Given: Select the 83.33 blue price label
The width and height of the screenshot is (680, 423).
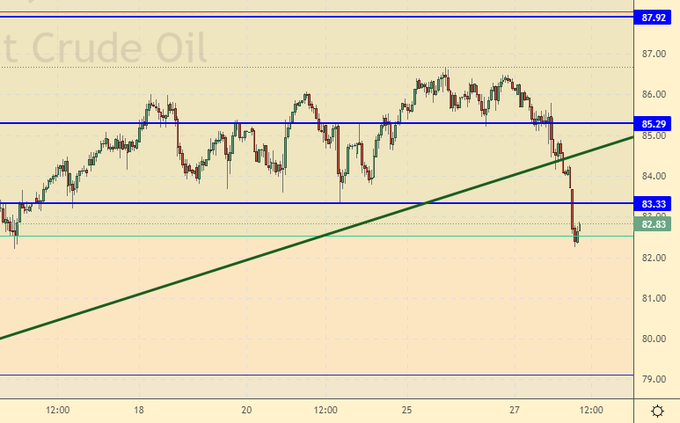Looking at the screenshot, I should point(654,203).
